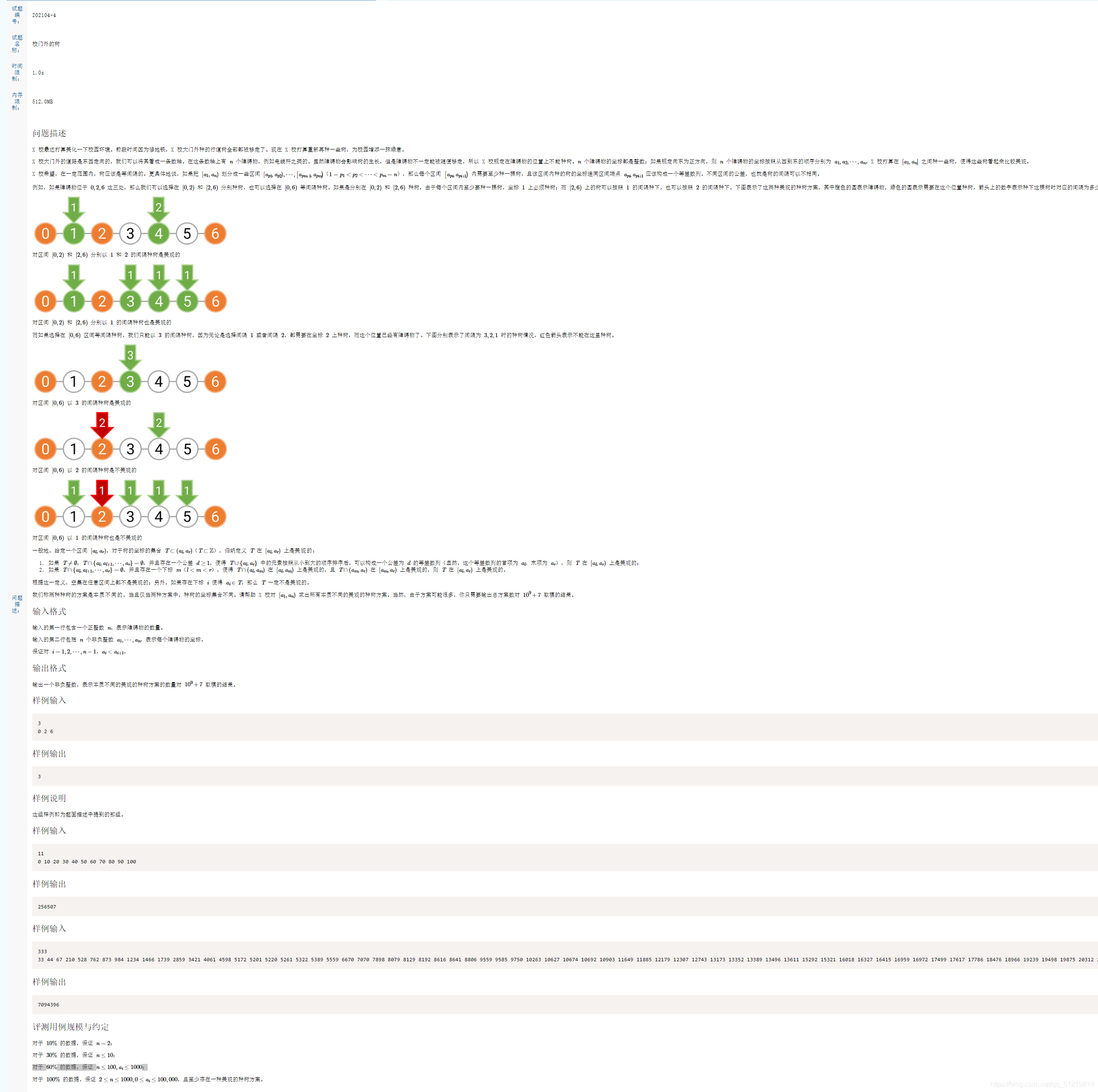Screen dimensions: 1098x1092
Task: Click the problem ID value 202104-4
Action: click(x=44, y=15)
